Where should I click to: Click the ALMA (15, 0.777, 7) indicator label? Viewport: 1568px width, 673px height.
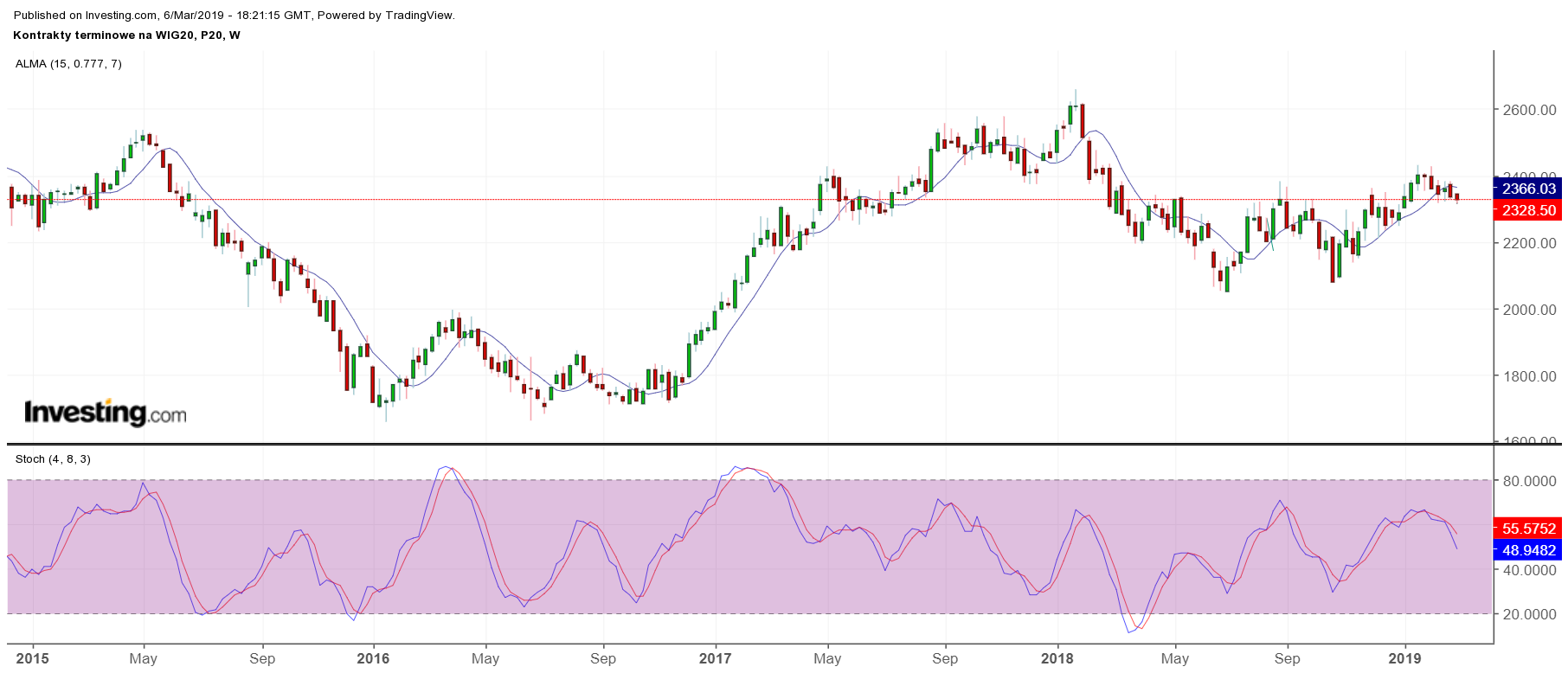coord(68,64)
